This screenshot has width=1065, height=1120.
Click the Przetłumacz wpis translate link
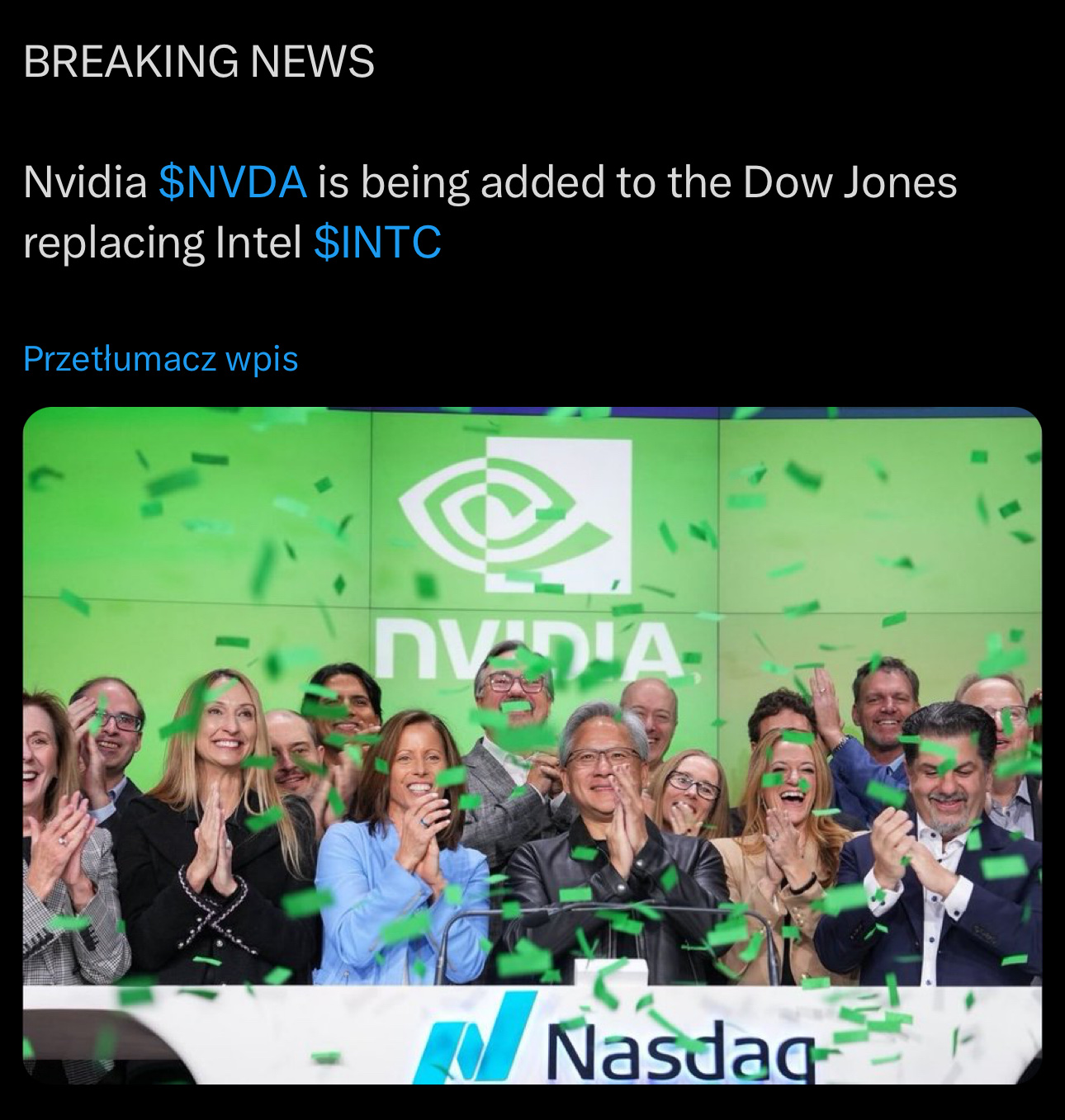(161, 359)
